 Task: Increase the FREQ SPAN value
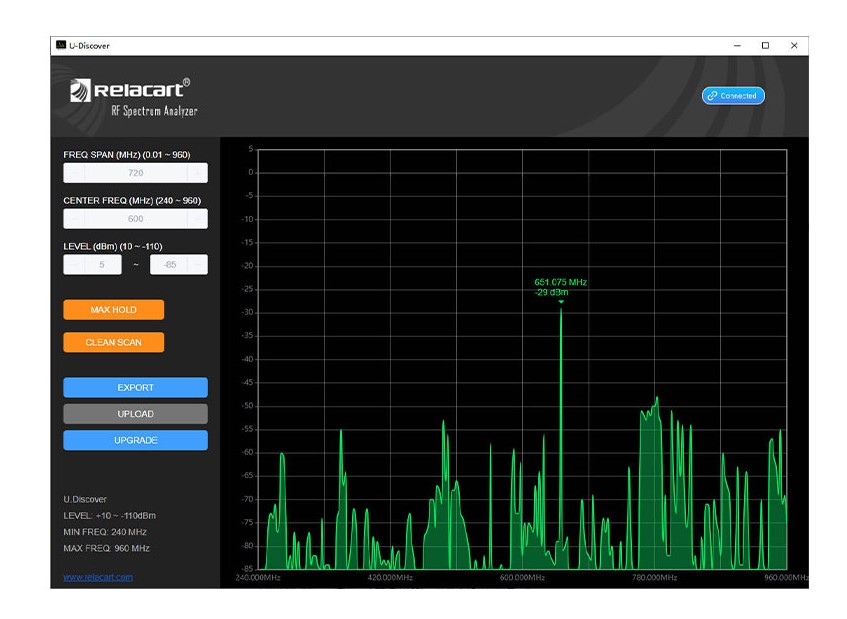(197, 173)
